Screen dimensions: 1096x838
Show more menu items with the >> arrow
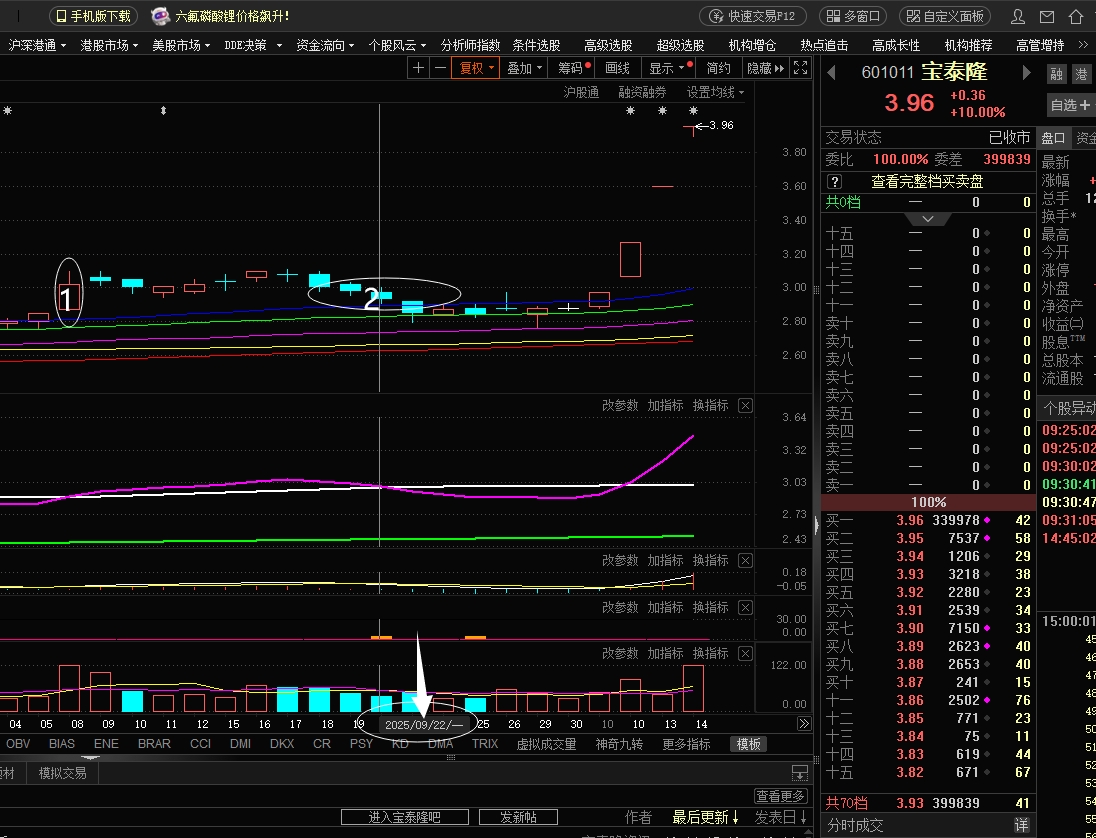pos(1082,45)
